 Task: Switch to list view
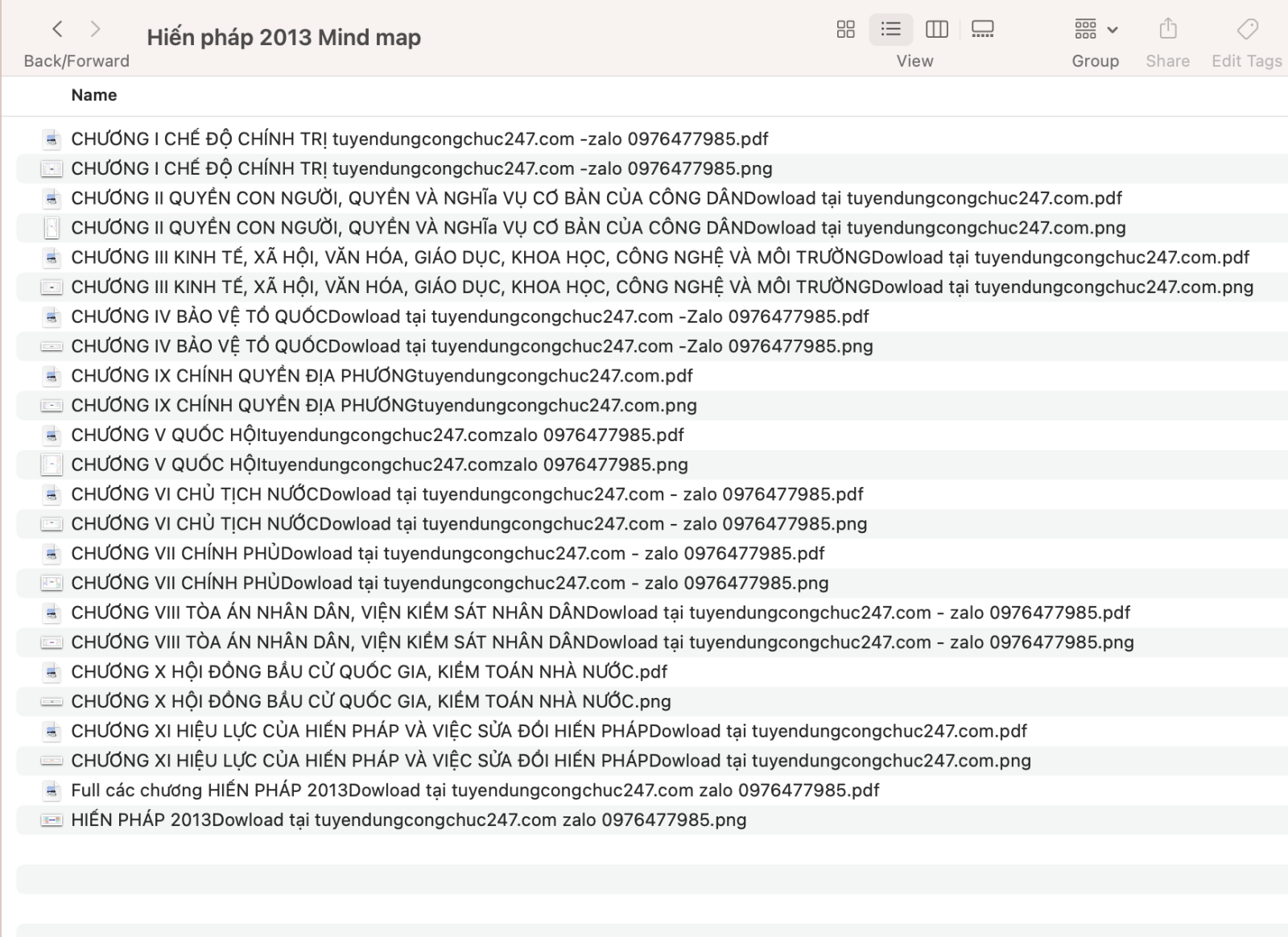point(890,30)
